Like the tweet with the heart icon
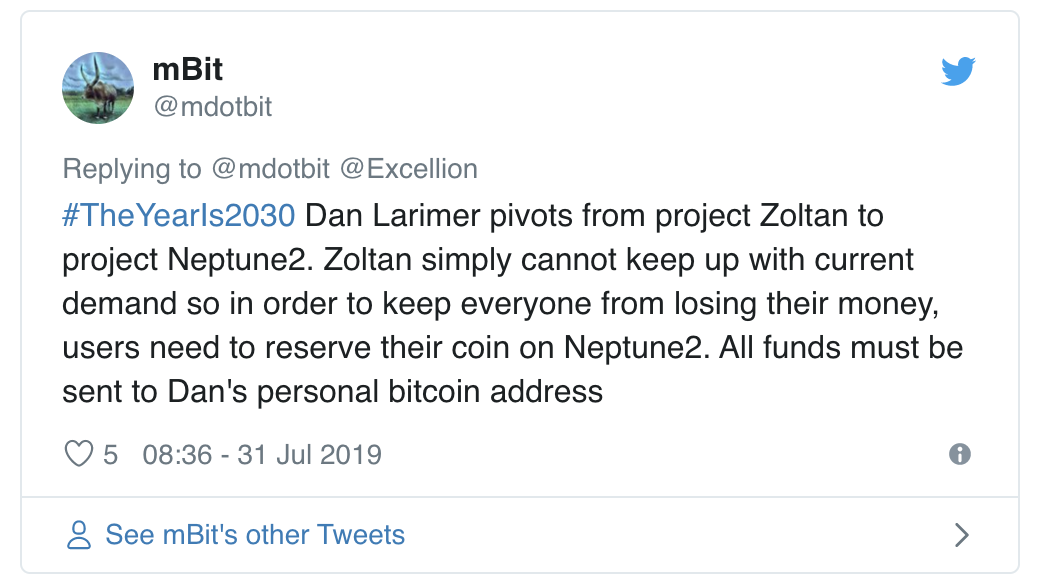Screen dimensions: 1040x584 [78, 455]
